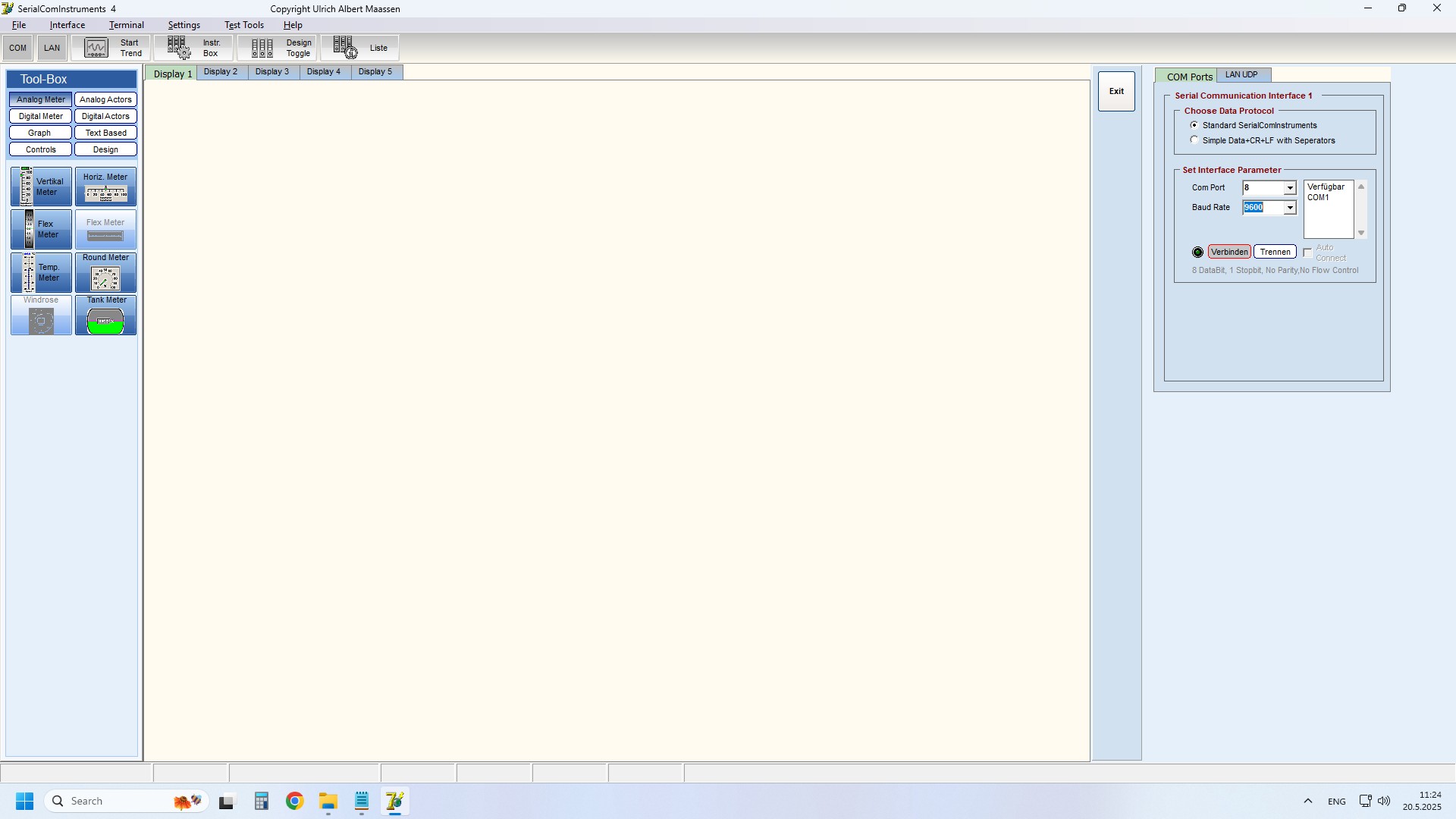Click the Design Toggle toolbar icon
The height and width of the screenshot is (819, 1456).
(278, 48)
